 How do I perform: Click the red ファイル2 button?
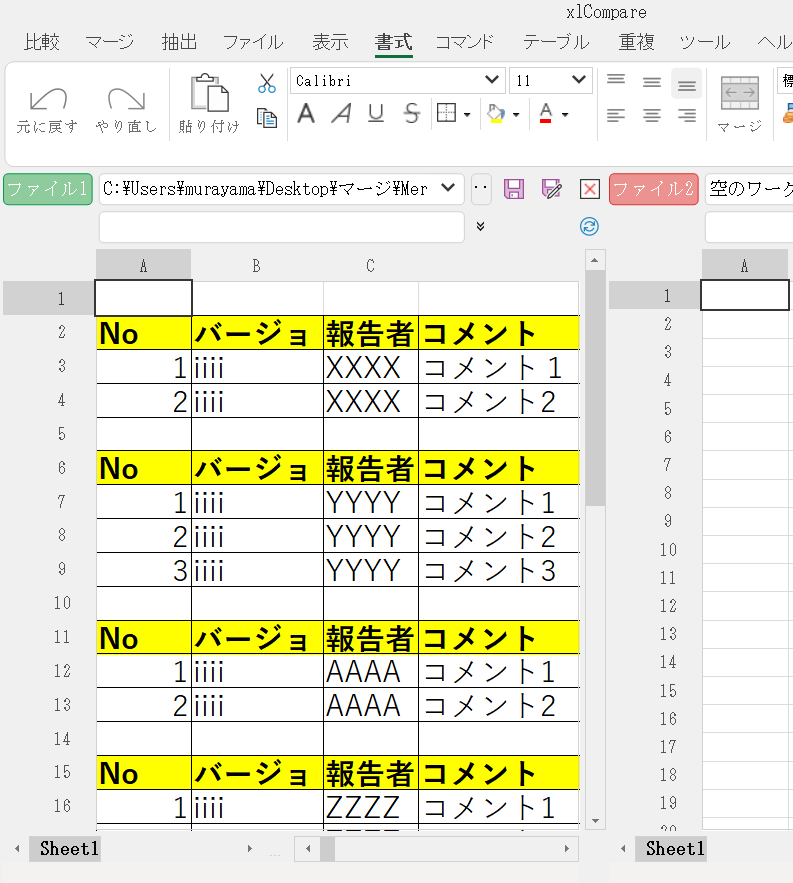coord(653,189)
